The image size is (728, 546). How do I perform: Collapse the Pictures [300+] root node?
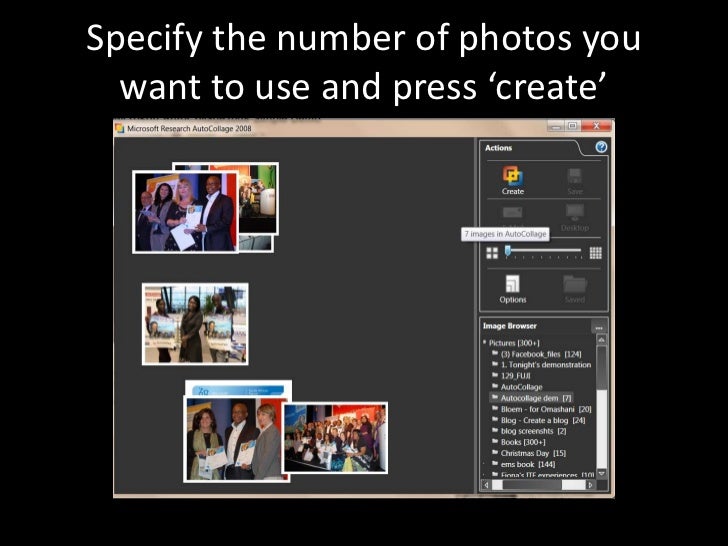click(x=484, y=342)
